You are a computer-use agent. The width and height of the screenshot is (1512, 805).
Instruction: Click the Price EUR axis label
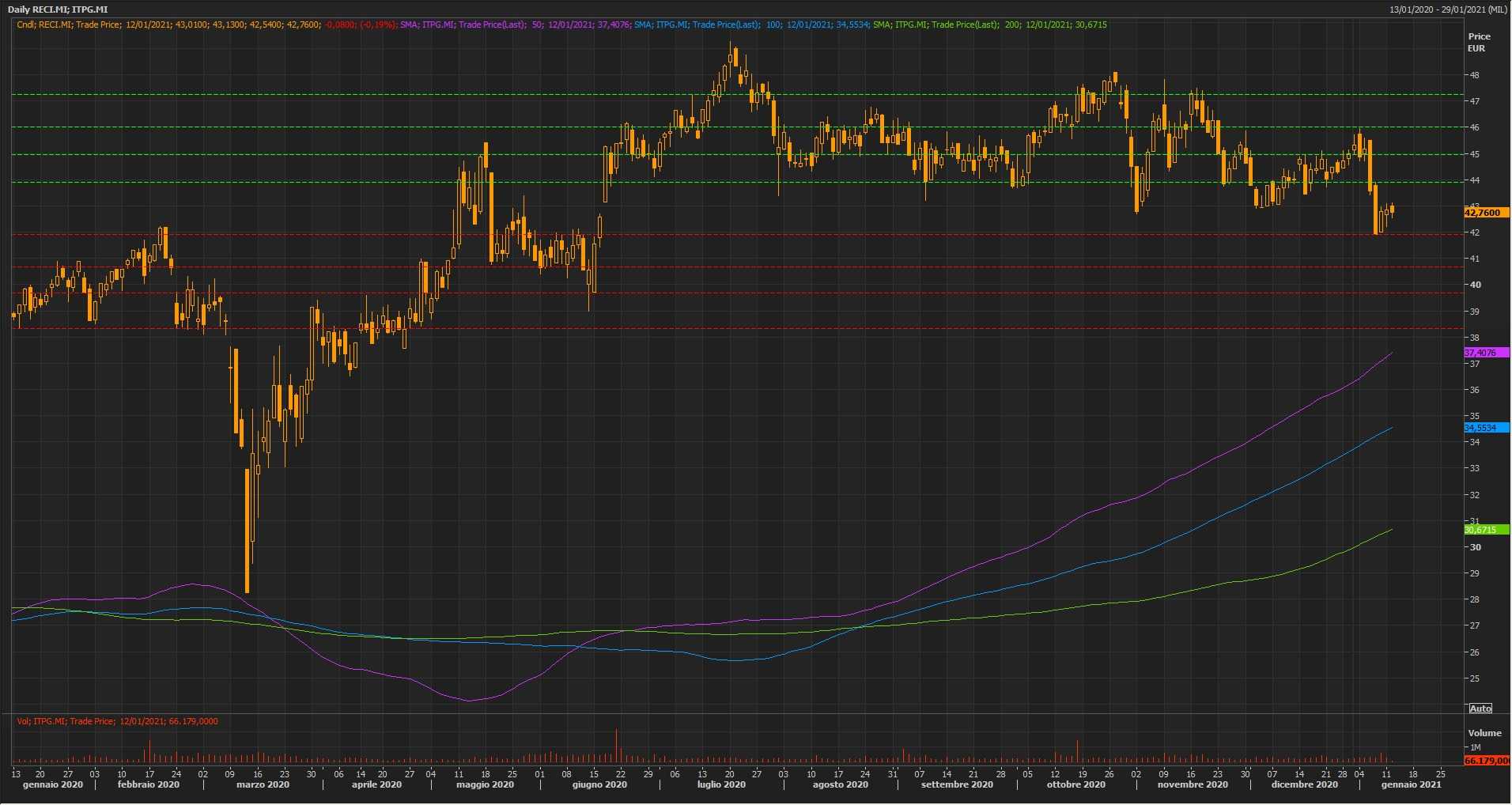point(1478,42)
